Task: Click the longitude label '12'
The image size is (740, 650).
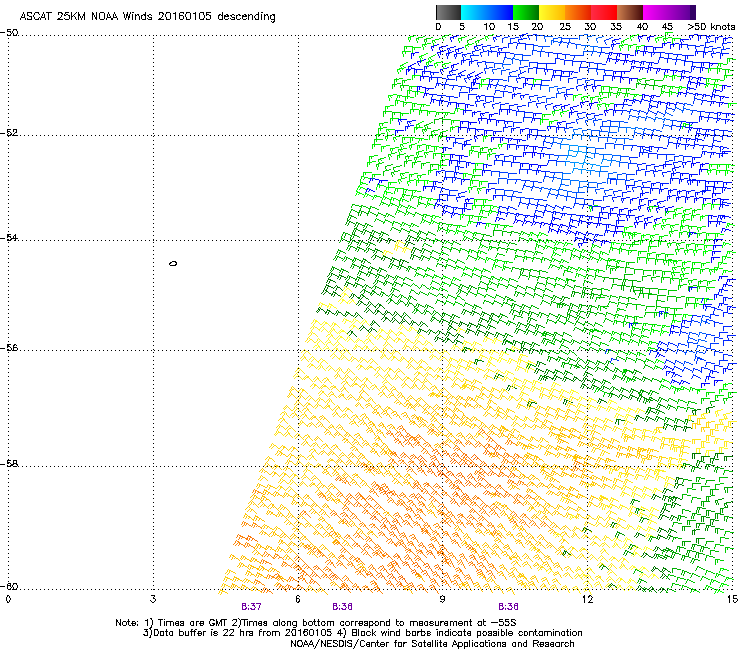Action: click(x=587, y=599)
